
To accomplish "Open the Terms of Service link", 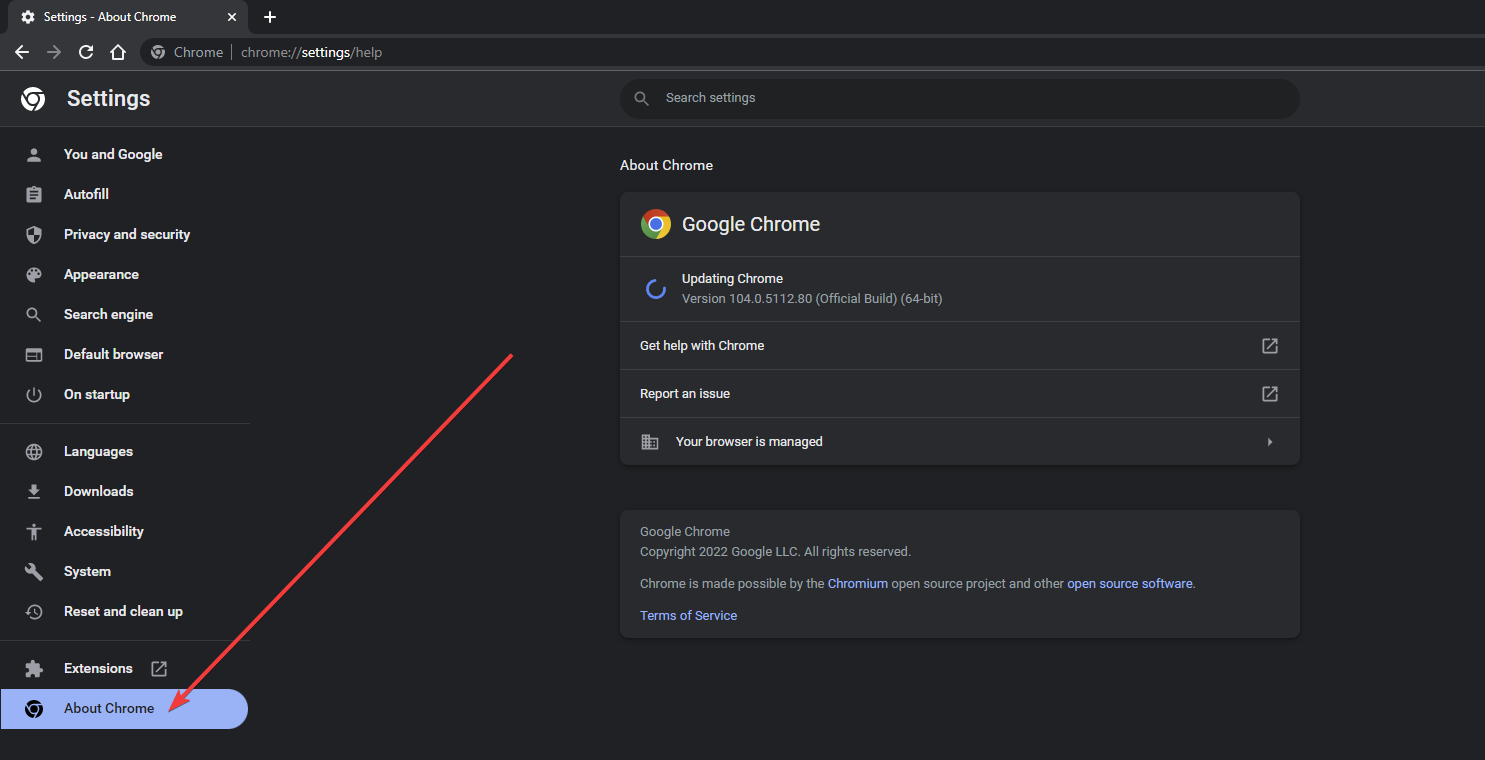I will [x=688, y=615].
